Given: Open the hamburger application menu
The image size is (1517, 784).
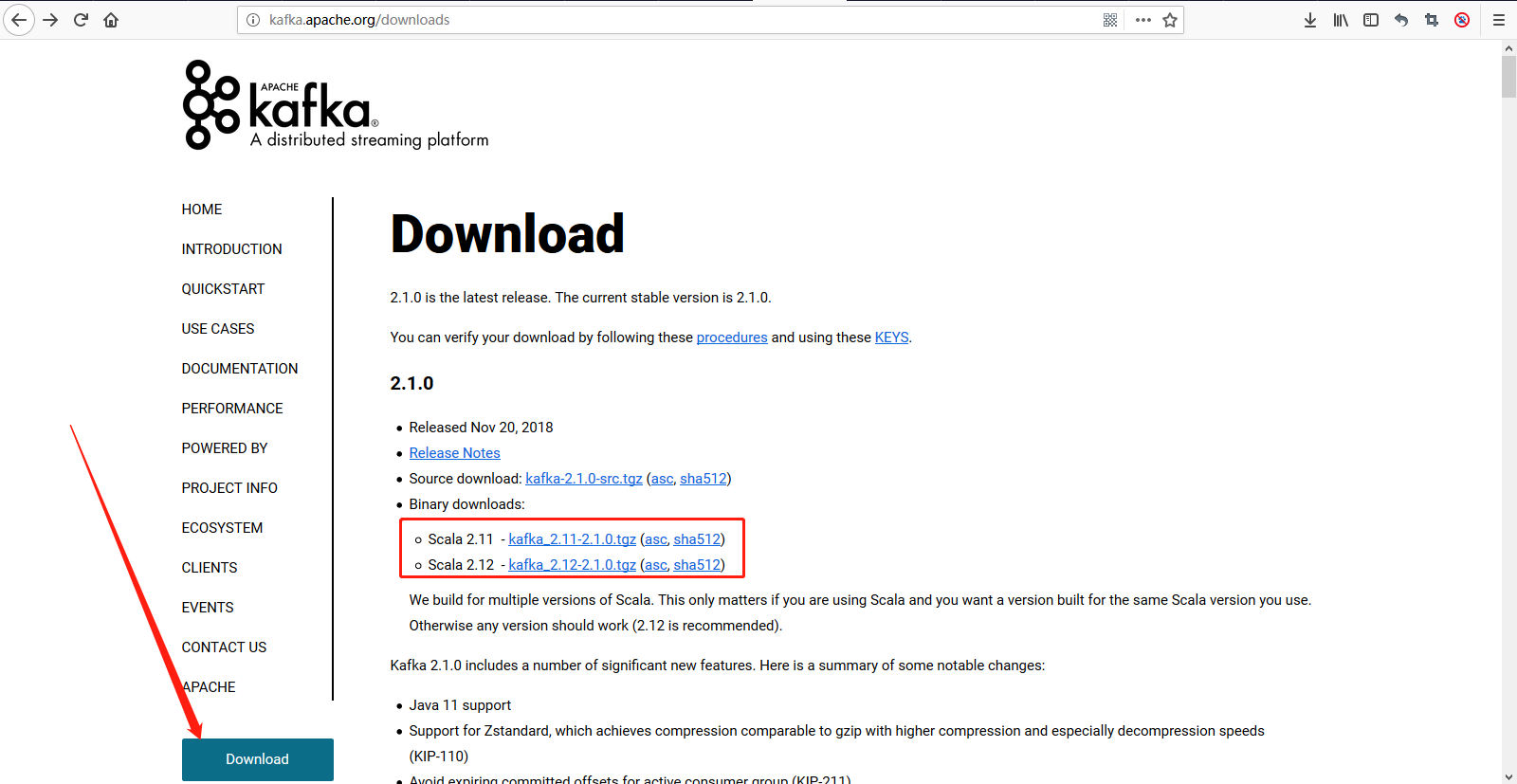Looking at the screenshot, I should pyautogui.click(x=1499, y=20).
